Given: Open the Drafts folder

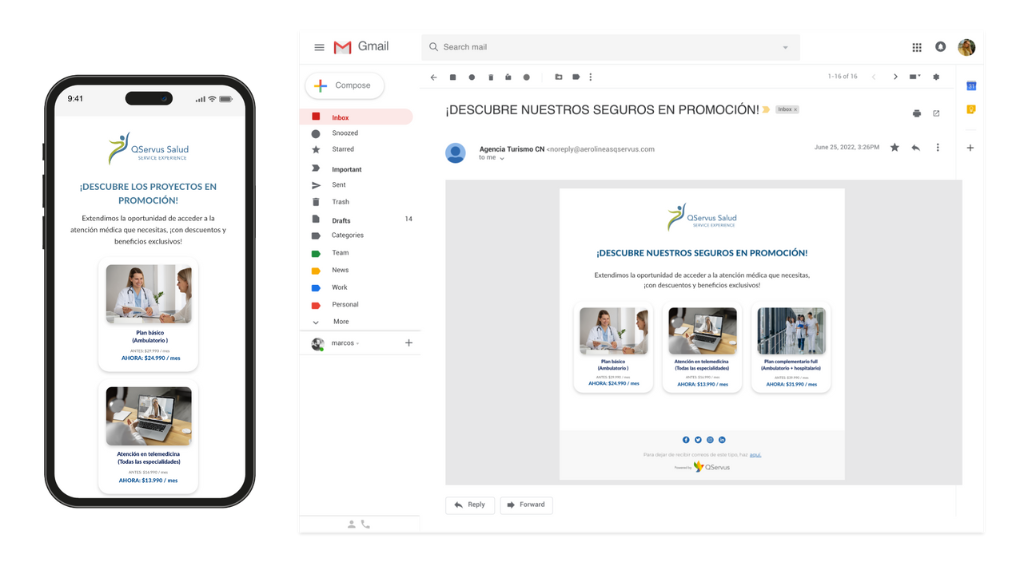Looking at the screenshot, I should pos(341,220).
